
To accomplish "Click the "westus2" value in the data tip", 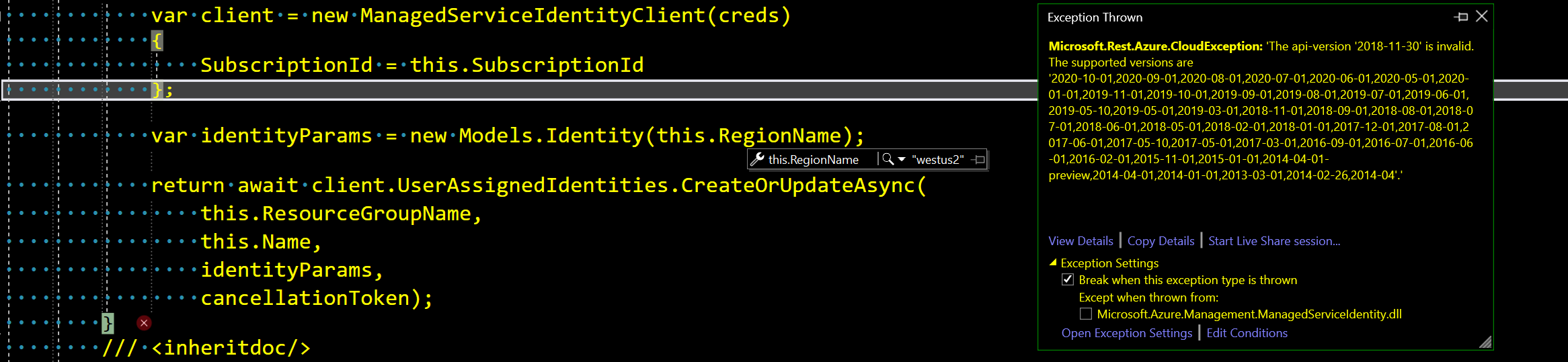I will click(x=937, y=159).
